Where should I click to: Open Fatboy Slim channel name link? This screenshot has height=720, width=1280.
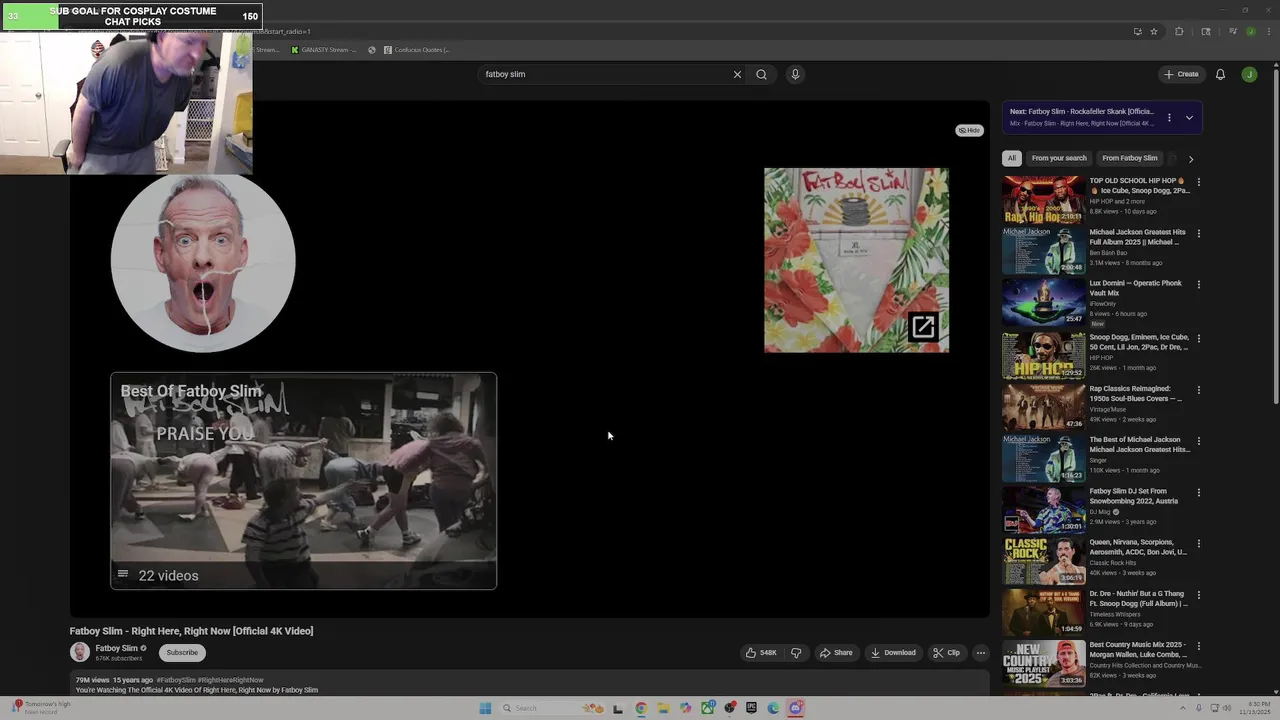116,648
